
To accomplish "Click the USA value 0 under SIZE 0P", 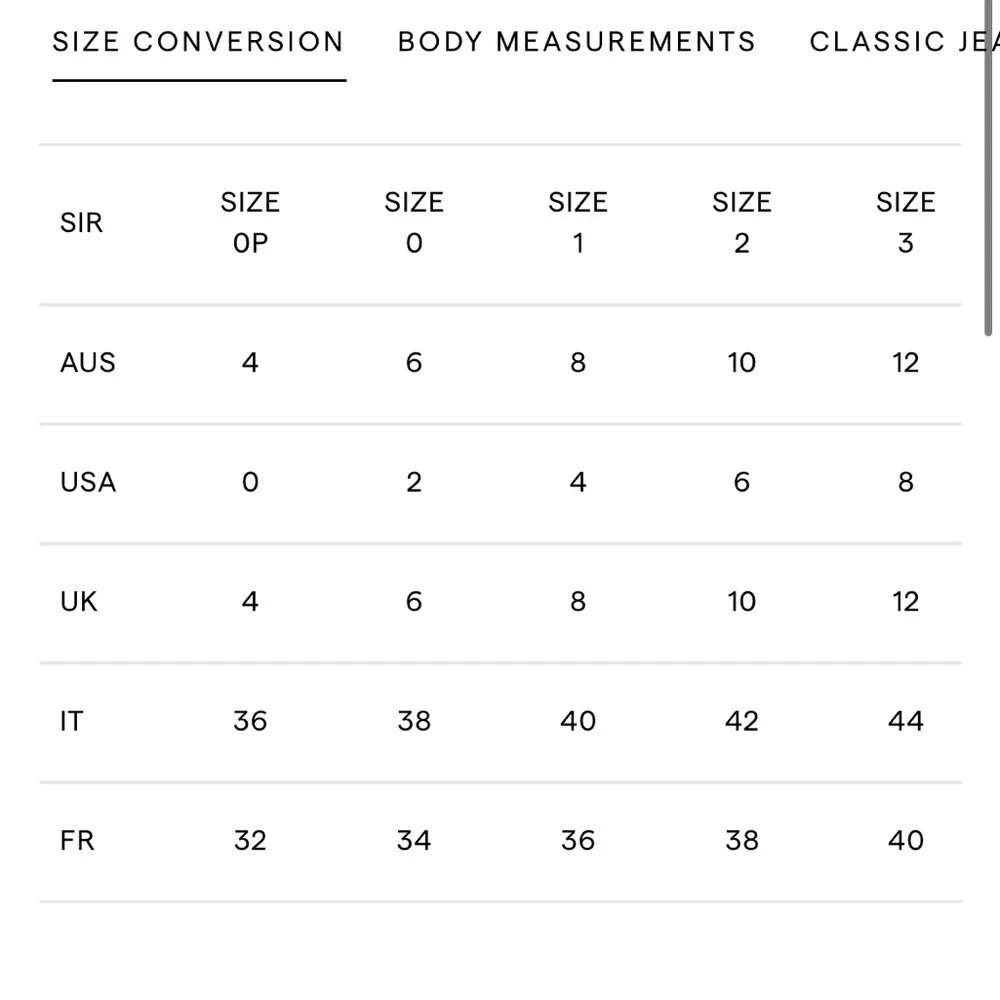I will coord(250,482).
